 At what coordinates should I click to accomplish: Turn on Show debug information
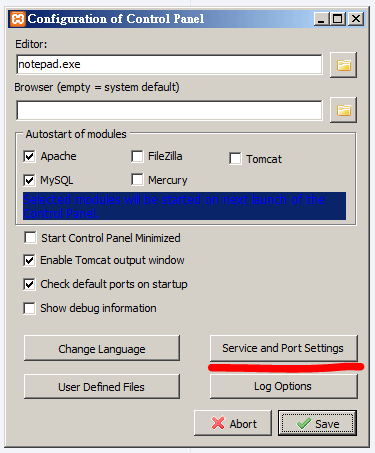tap(29, 308)
